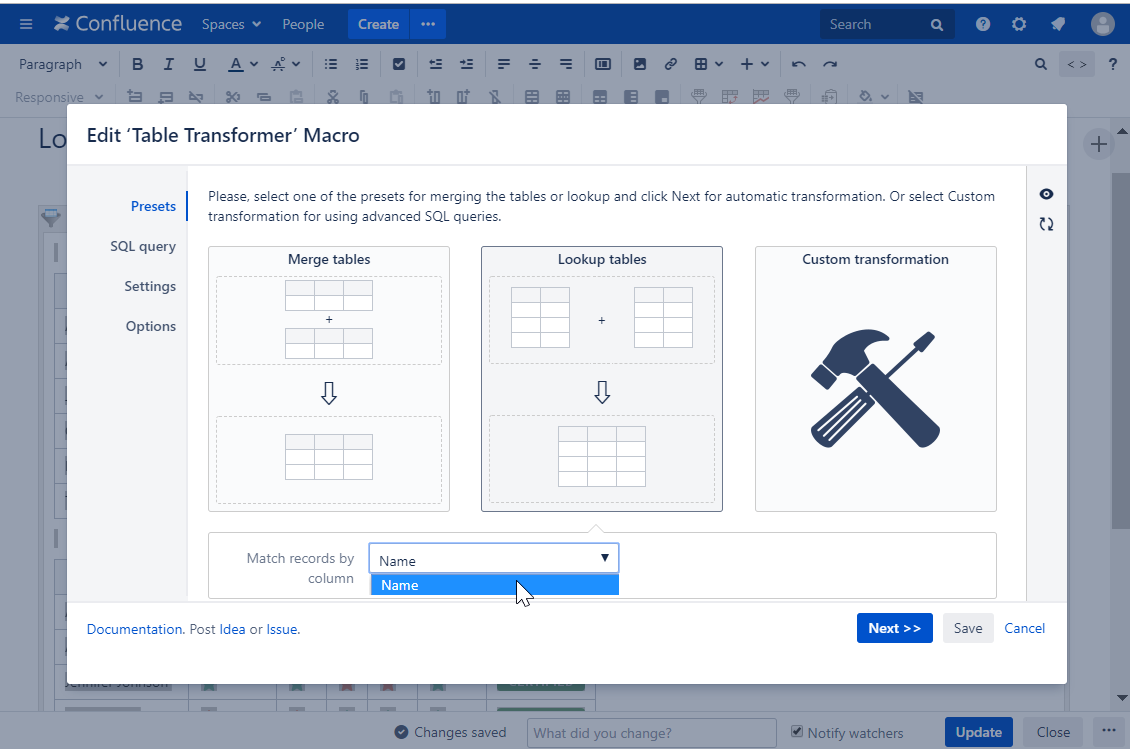1130x749 pixels.
Task: Open the Documentation link
Action: [x=134, y=629]
